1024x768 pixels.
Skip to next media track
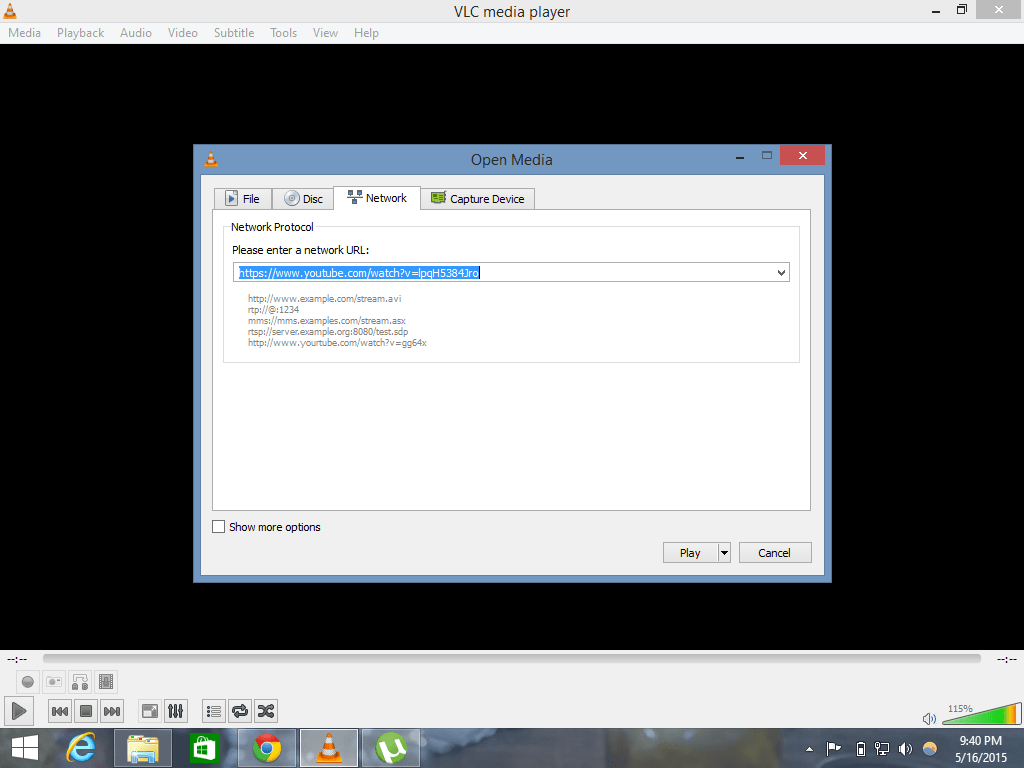click(x=112, y=711)
